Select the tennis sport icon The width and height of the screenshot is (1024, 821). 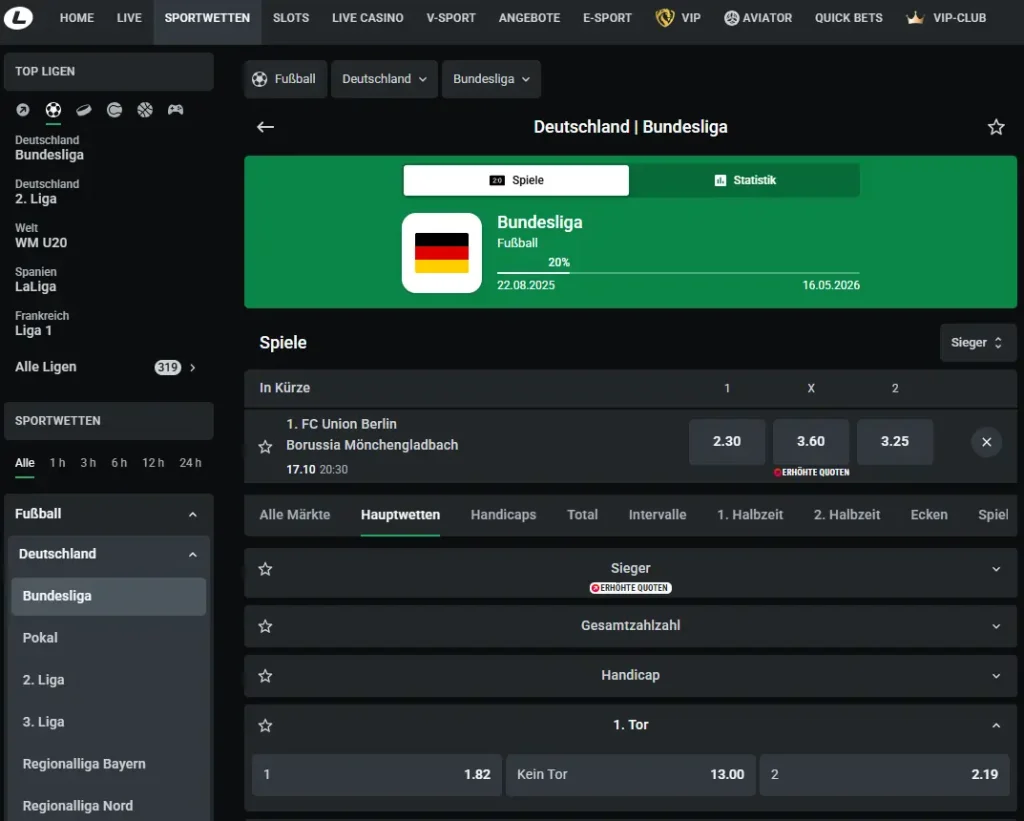pos(112,110)
